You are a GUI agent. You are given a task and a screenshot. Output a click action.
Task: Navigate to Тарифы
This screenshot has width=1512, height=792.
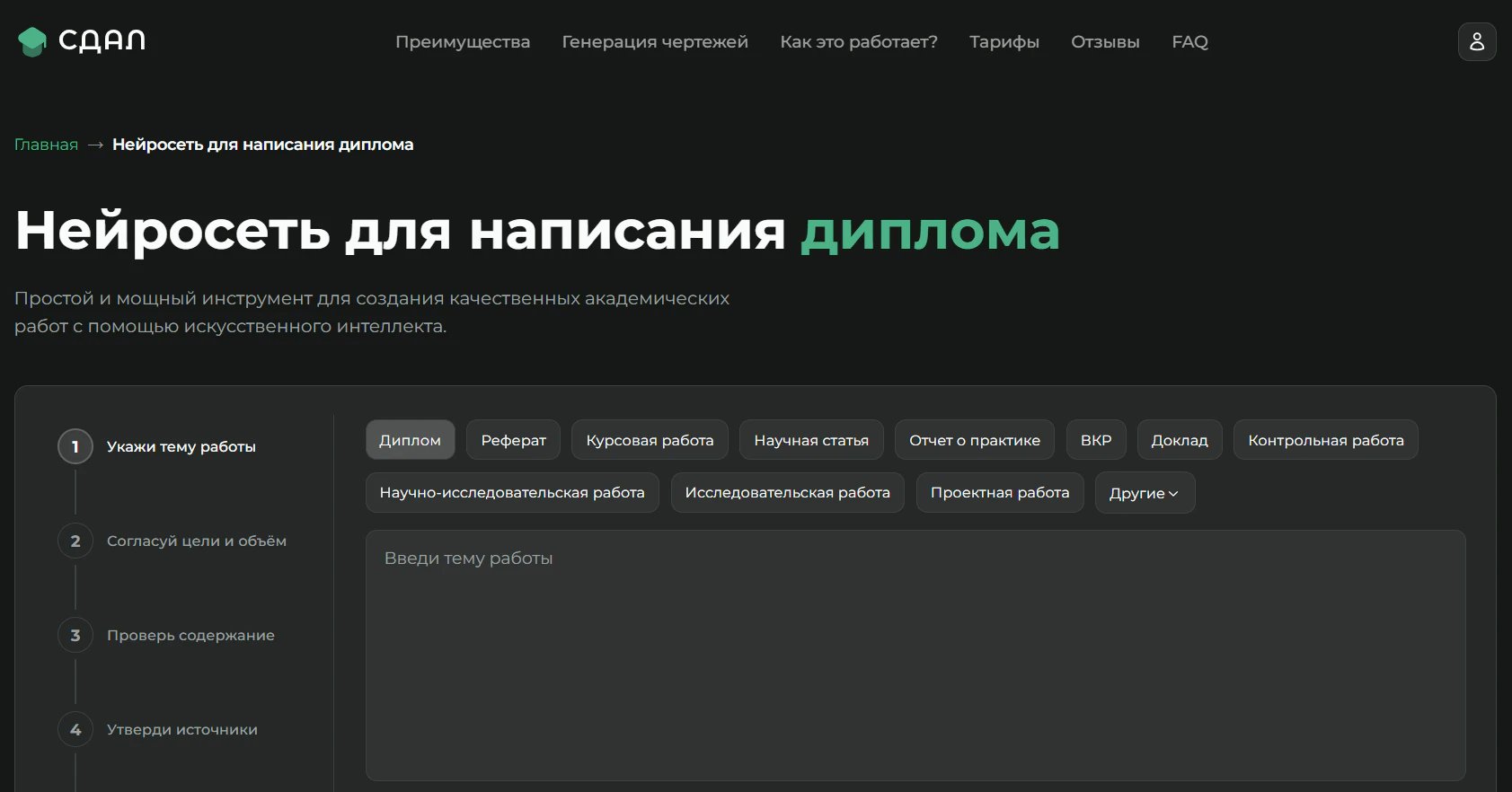1004,42
